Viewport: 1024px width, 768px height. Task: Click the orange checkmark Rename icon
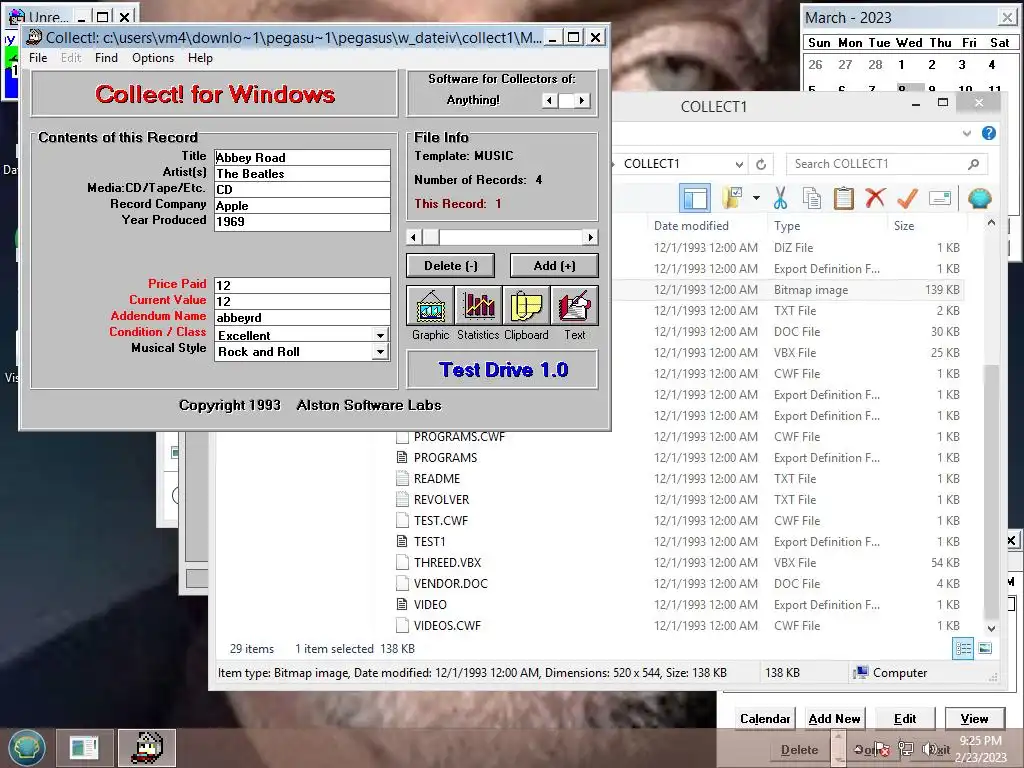tap(907, 198)
